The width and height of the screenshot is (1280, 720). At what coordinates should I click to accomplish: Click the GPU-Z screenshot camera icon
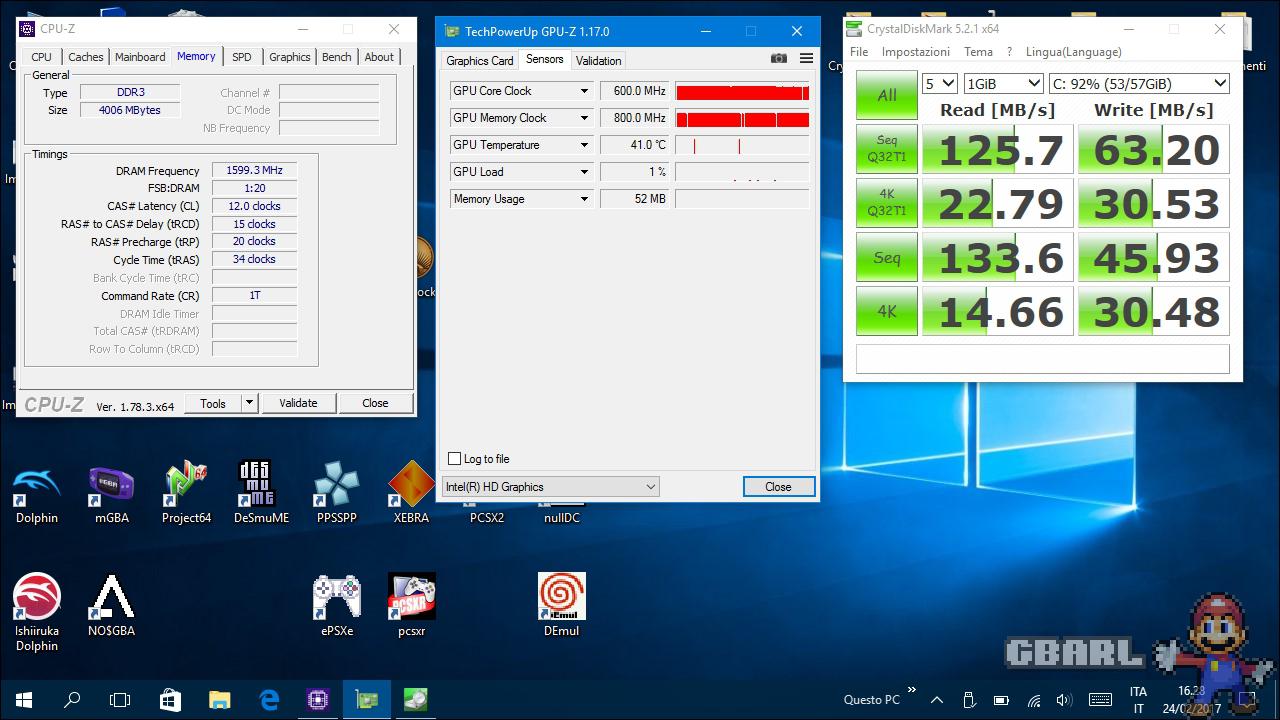(x=779, y=59)
